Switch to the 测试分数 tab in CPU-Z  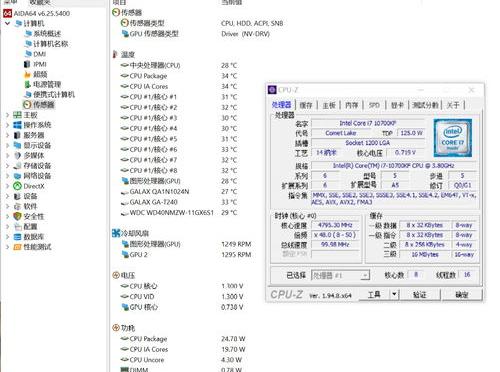(x=425, y=105)
